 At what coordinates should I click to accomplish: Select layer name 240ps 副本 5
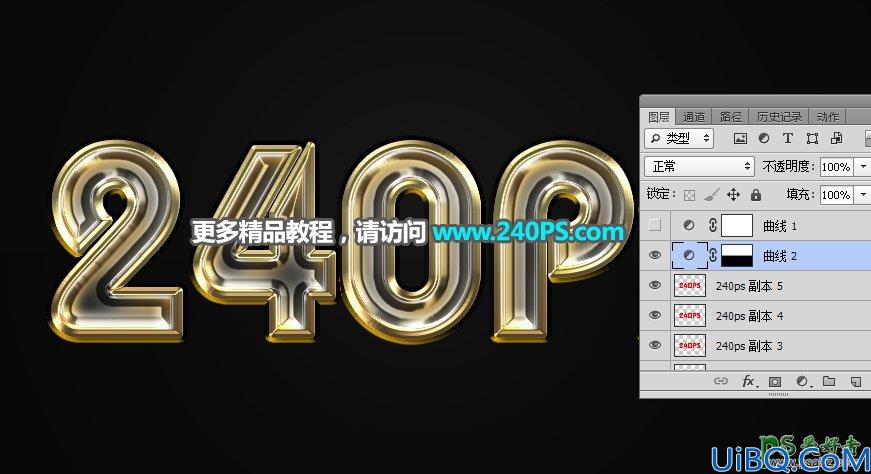749,286
